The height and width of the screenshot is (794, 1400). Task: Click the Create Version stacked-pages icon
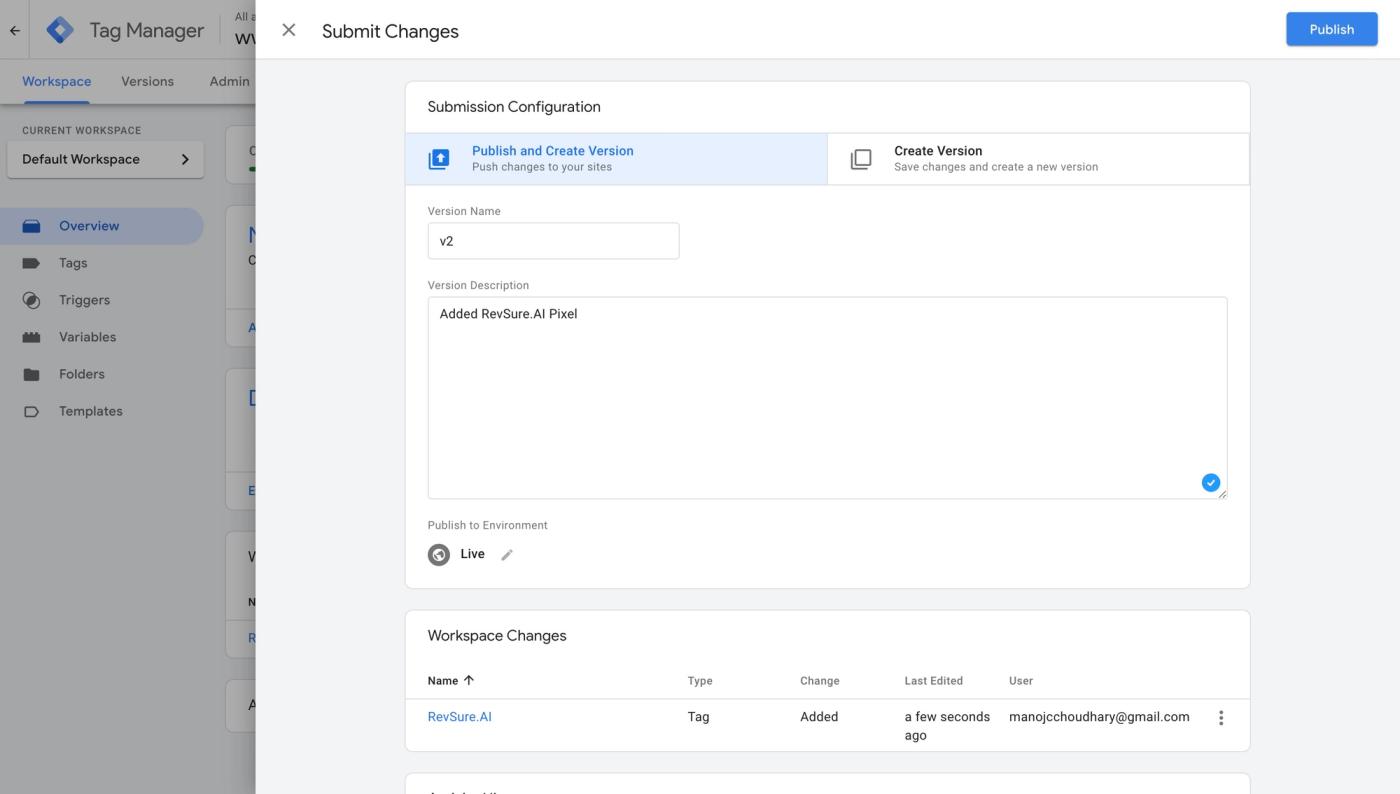pos(861,159)
